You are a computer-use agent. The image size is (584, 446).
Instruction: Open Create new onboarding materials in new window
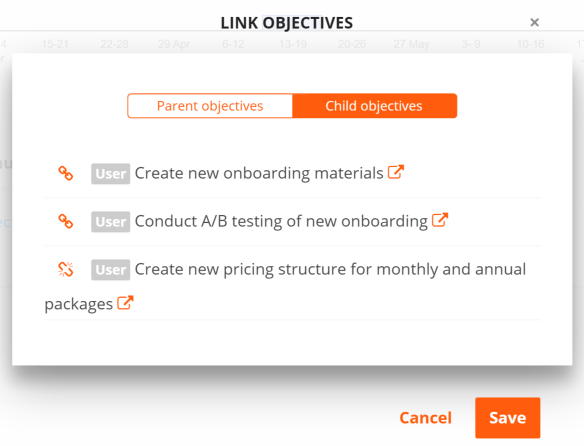coord(396,172)
